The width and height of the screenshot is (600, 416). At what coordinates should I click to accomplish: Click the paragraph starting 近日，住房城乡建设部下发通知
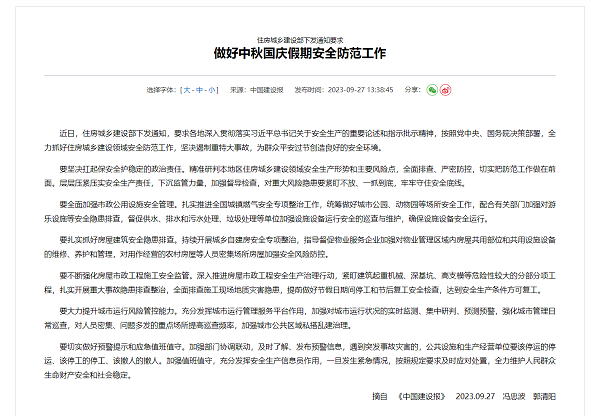(300, 140)
